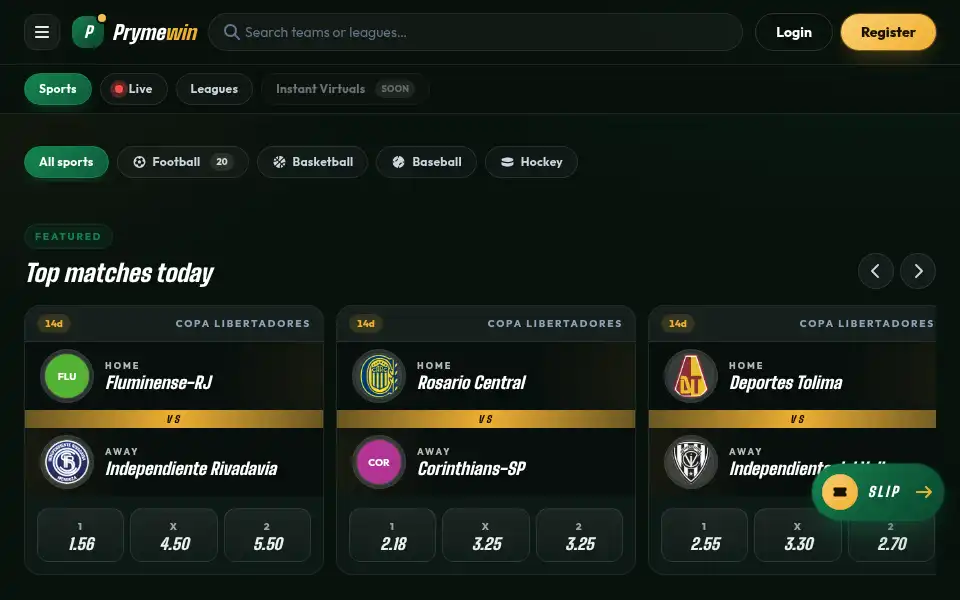Bet home win at 1.56
Image resolution: width=960 pixels, height=600 pixels.
80,534
